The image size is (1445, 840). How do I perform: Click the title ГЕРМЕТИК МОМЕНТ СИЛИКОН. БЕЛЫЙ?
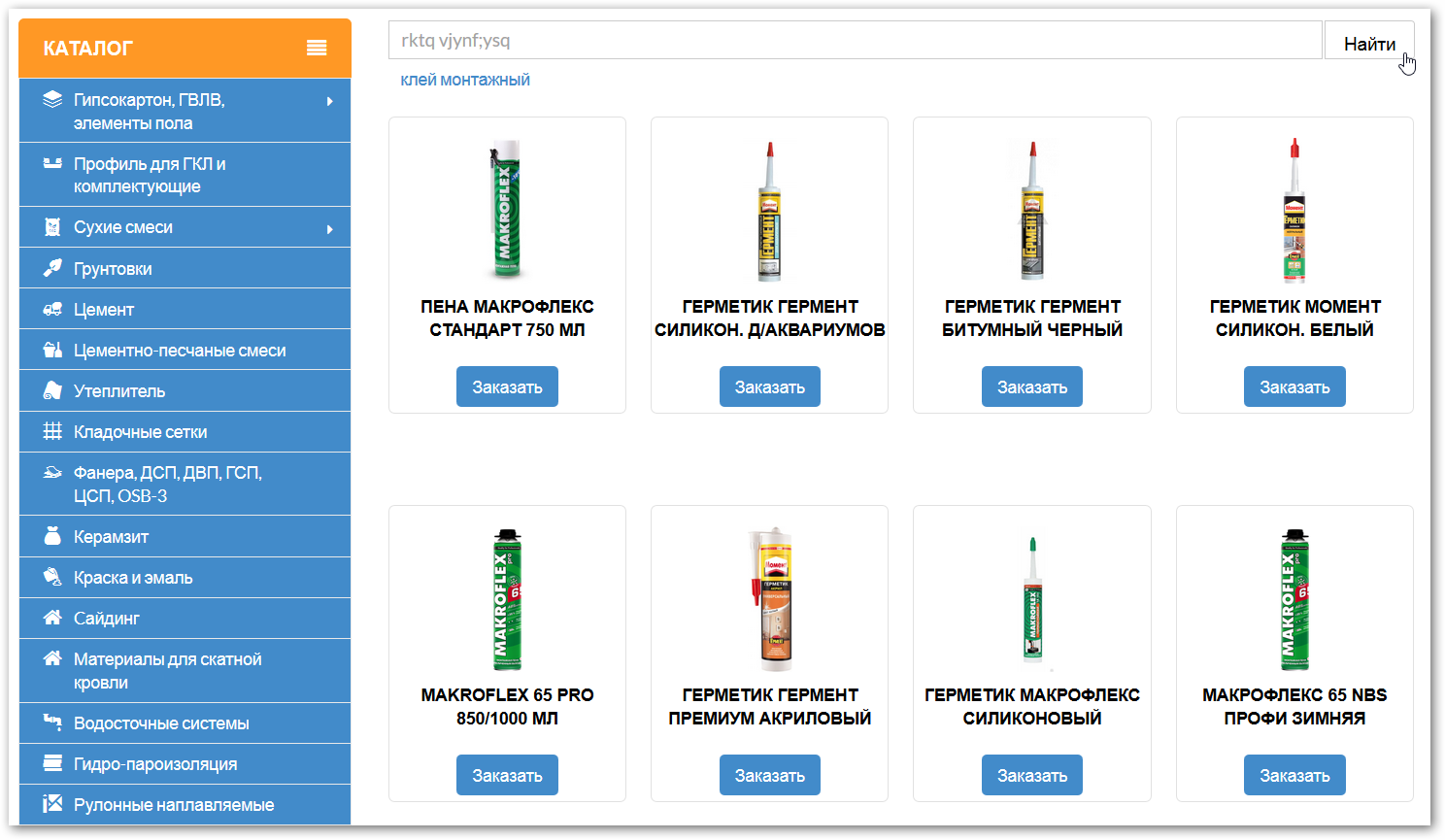1294,318
